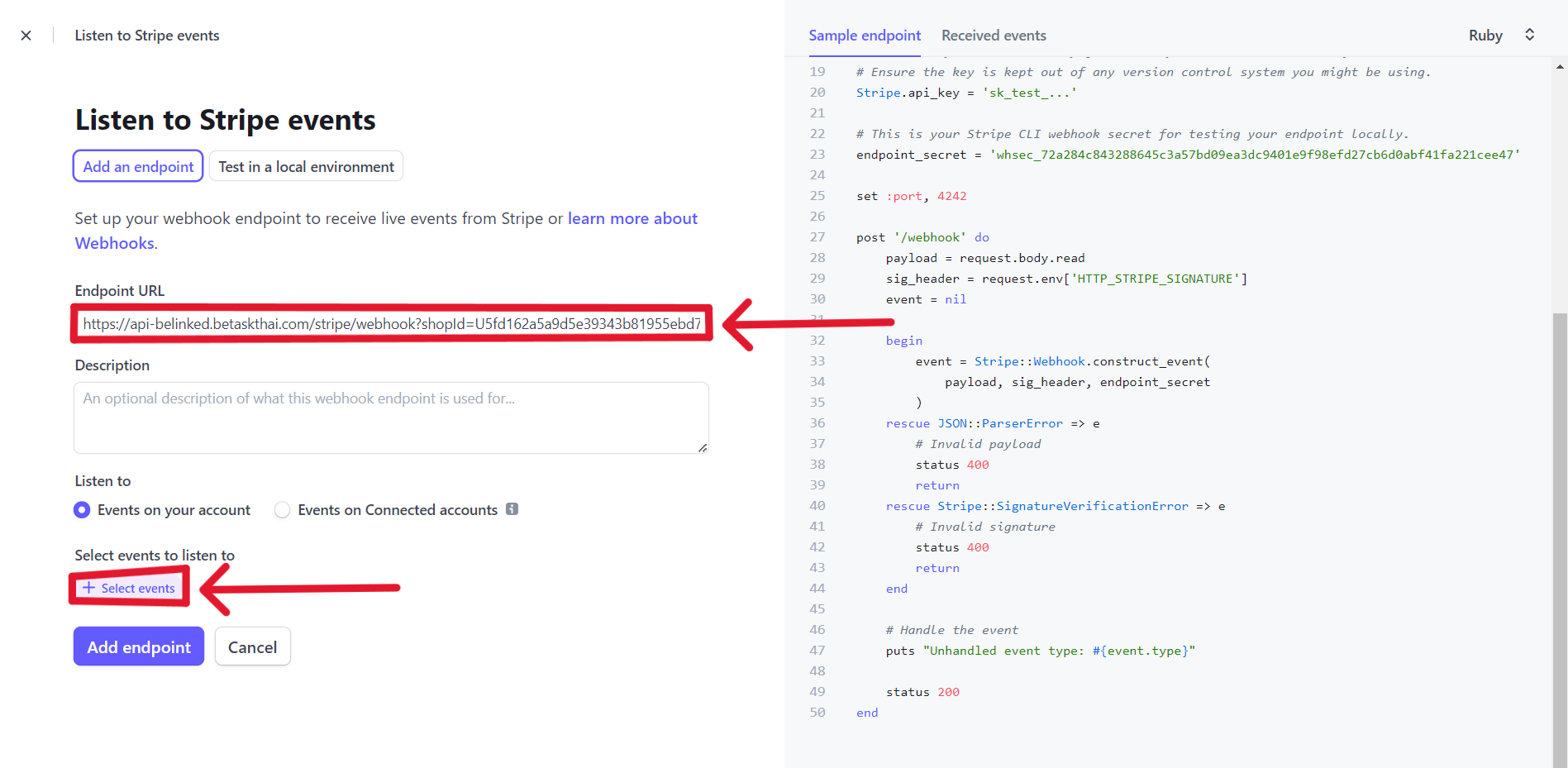Click the Cancel button
The image size is (1568, 768).
pos(252,646)
